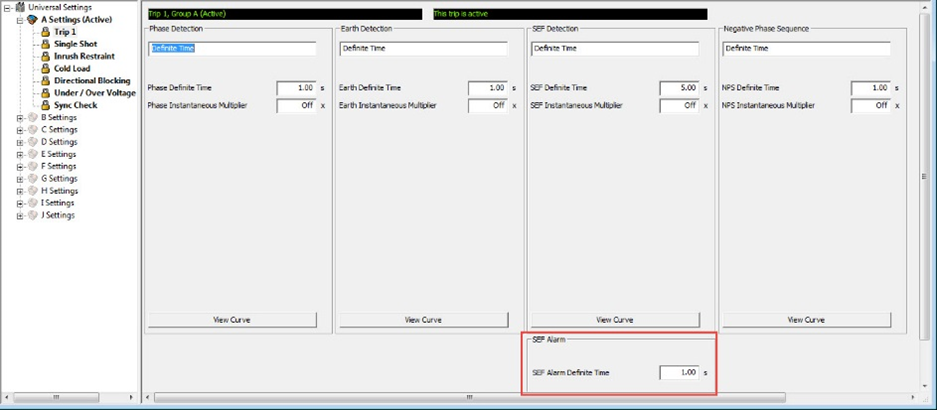The image size is (937, 410).
Task: Open Negative Phase Sequence curve type dropdown
Action: 807,47
